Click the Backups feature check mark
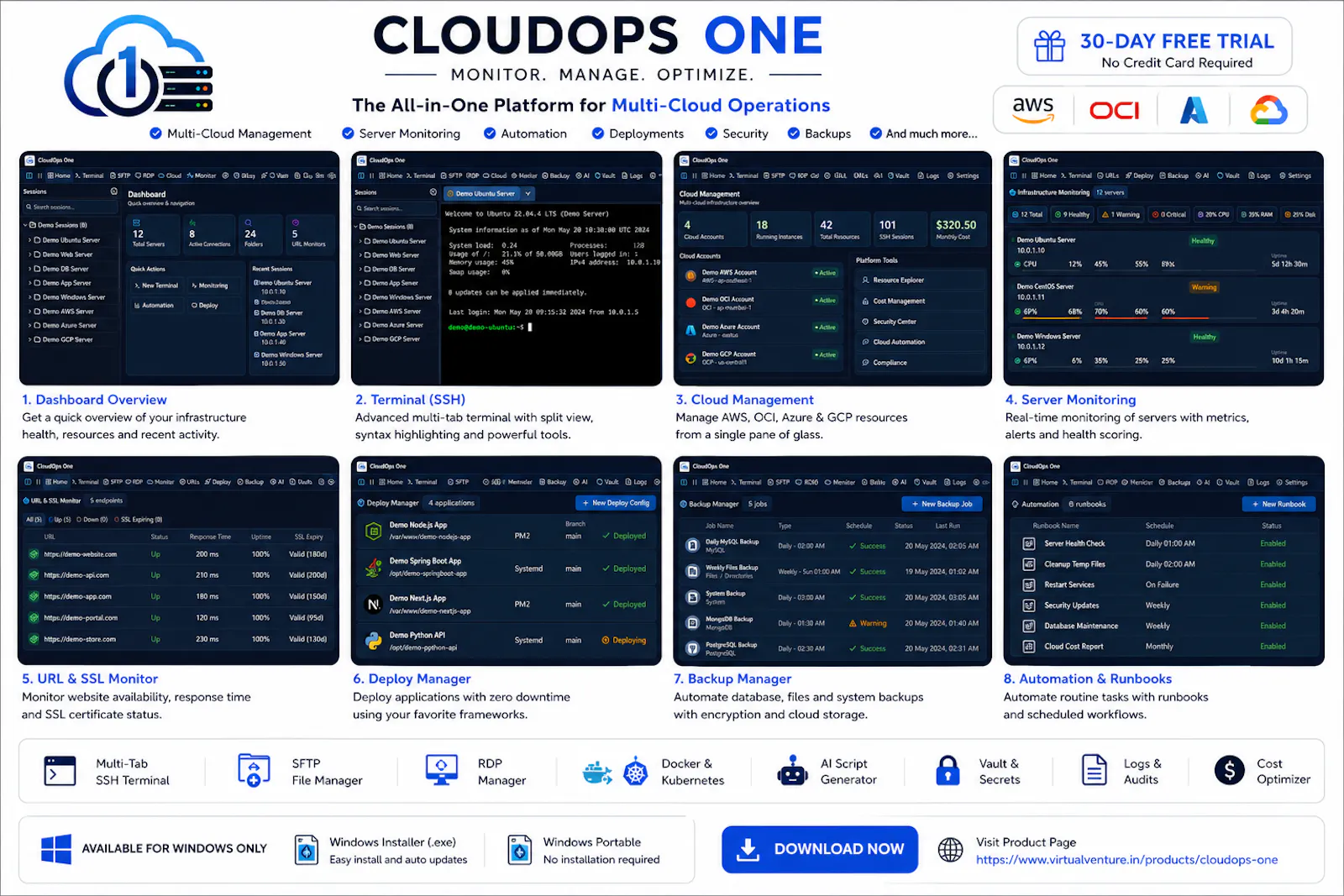This screenshot has width=1344, height=896. tap(794, 133)
